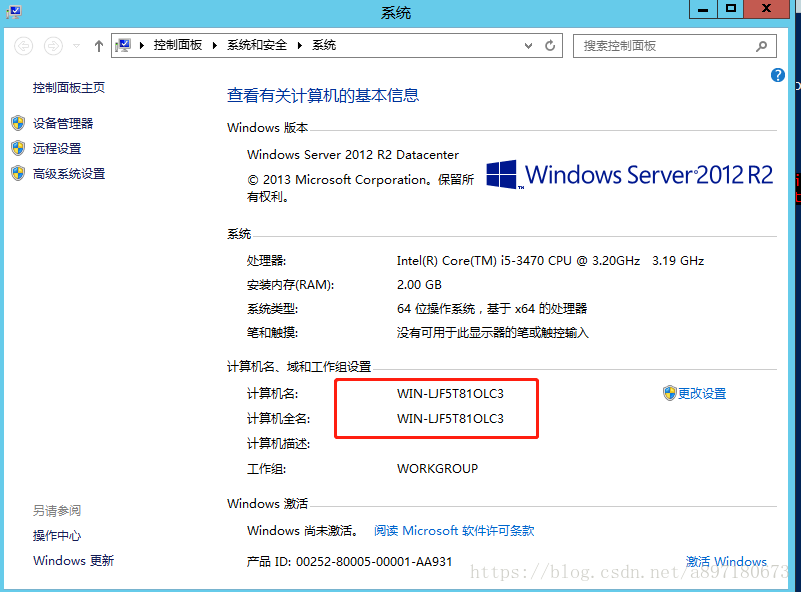The width and height of the screenshot is (801, 592).
Task: Click the shield icon next to 高级系统设置
Action: click(x=18, y=173)
